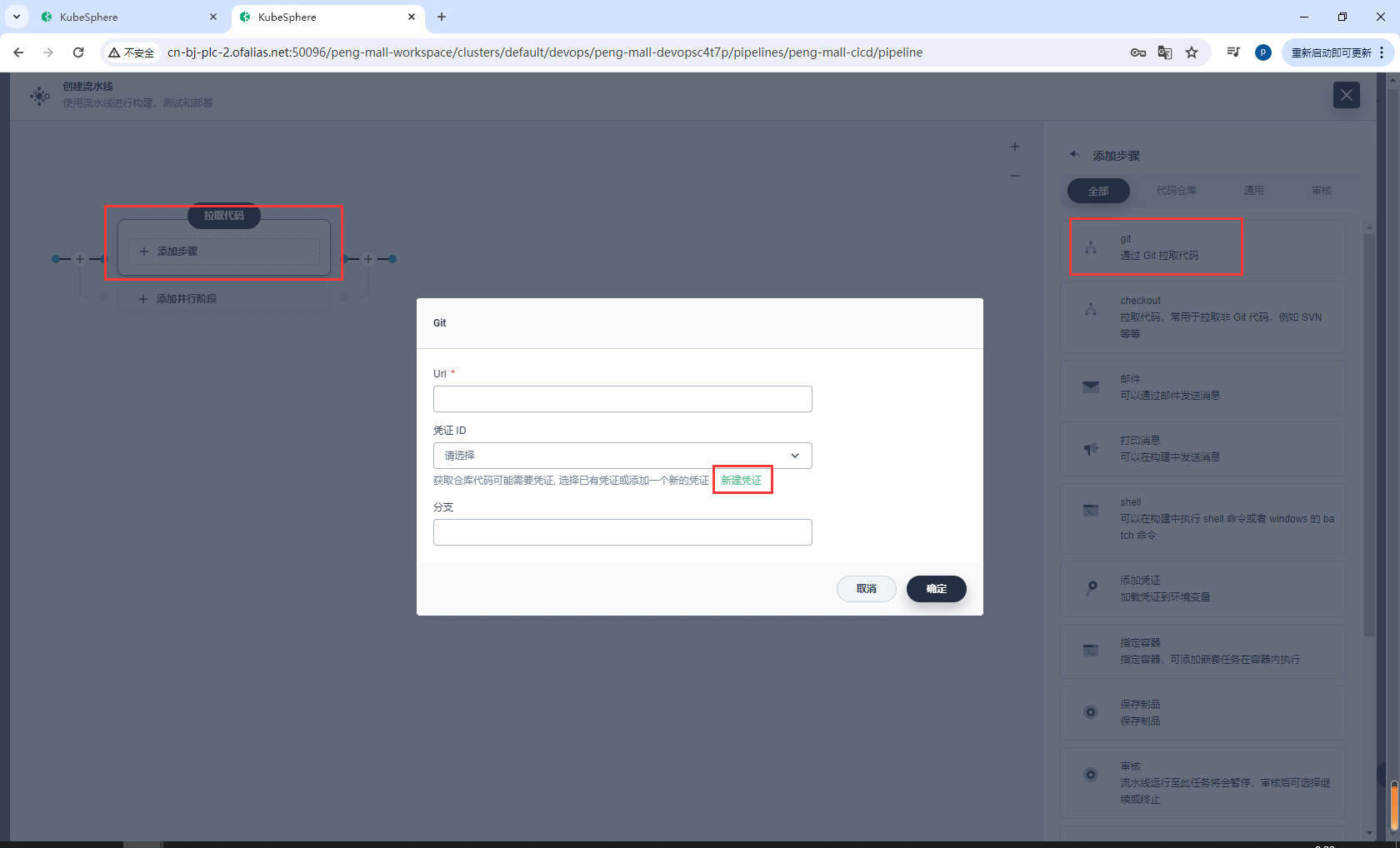The width and height of the screenshot is (1400, 848).
Task: Click the 新建凭证 link
Action: click(742, 481)
